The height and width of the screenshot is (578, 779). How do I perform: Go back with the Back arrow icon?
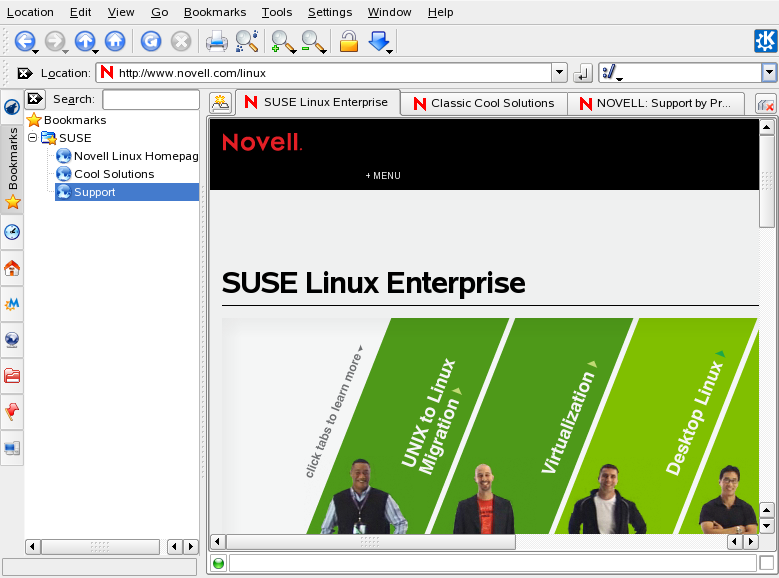pos(24,41)
